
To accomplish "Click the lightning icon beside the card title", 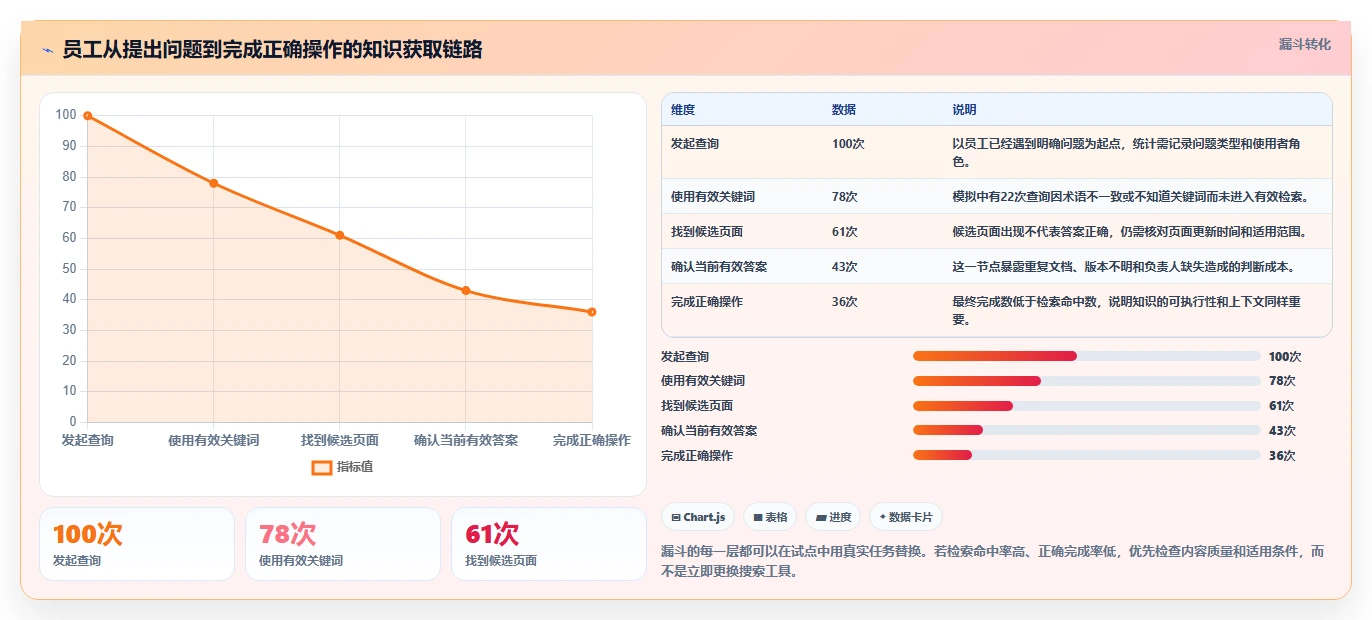I will 47,50.
